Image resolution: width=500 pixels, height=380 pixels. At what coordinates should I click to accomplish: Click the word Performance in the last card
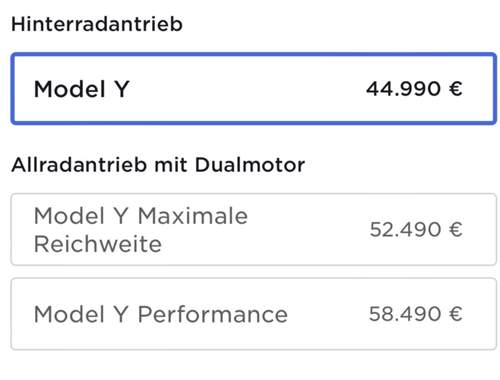tap(213, 314)
